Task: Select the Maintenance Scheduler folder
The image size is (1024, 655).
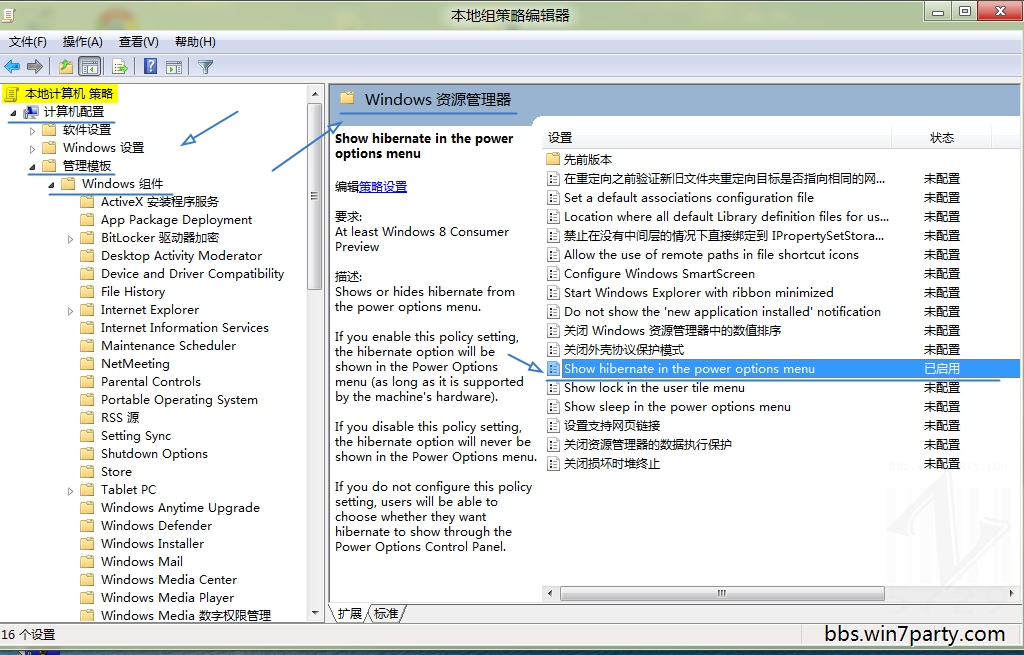Action: click(168, 345)
